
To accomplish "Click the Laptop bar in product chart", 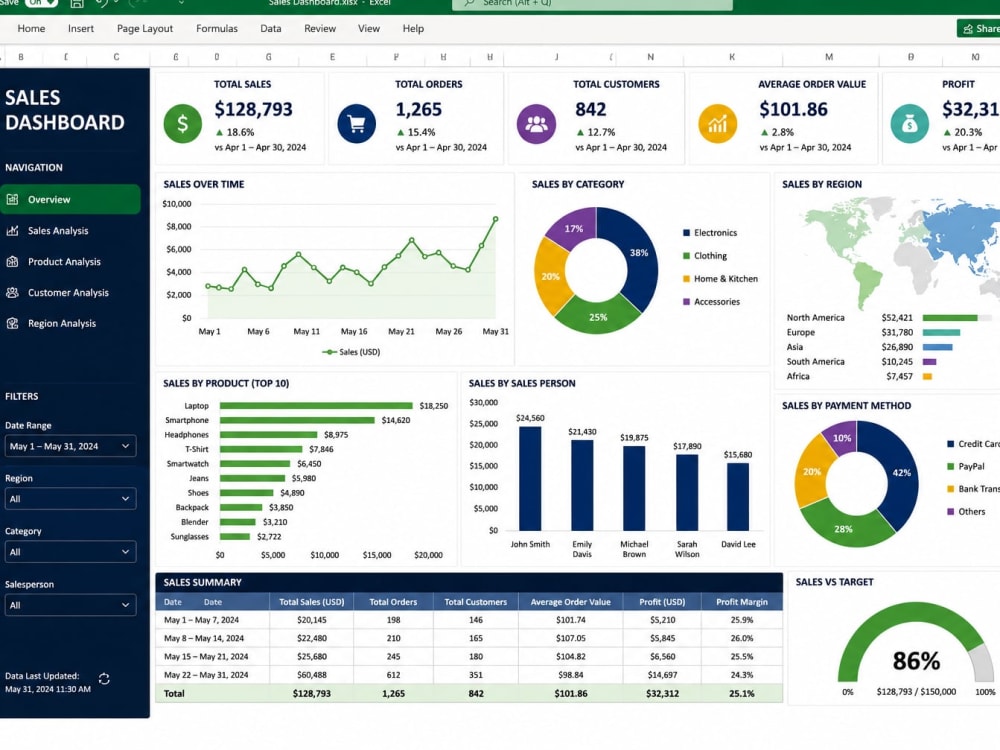I will click(316, 406).
